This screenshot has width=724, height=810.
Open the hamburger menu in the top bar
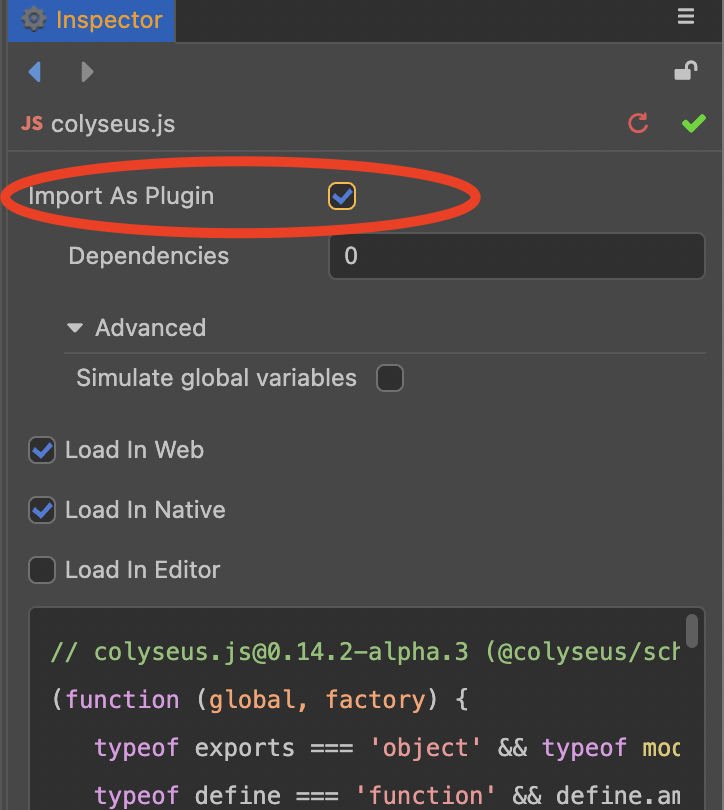coord(685,17)
